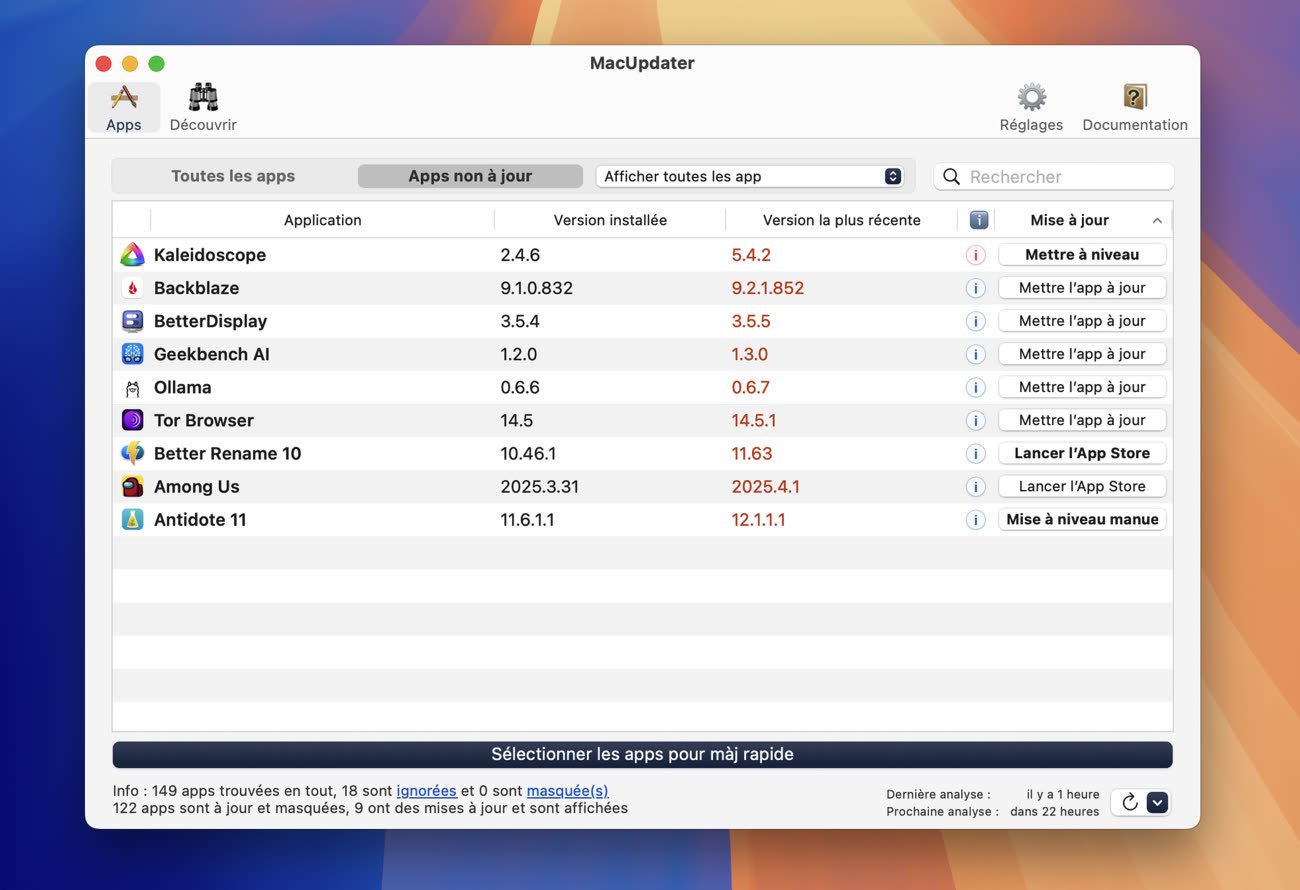This screenshot has height=890, width=1300.
Task: Show info for BetterDisplay update
Action: tap(976, 321)
